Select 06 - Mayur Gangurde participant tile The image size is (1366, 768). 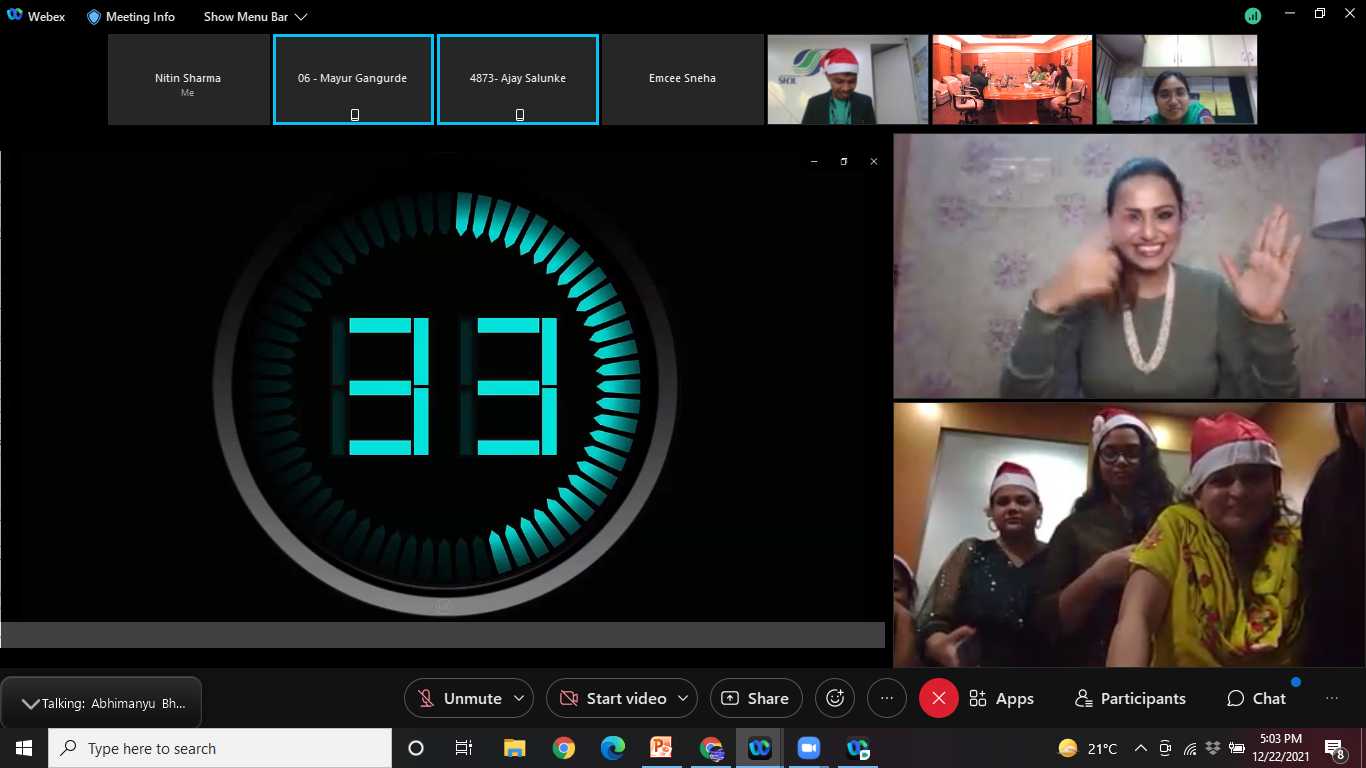[x=353, y=79]
